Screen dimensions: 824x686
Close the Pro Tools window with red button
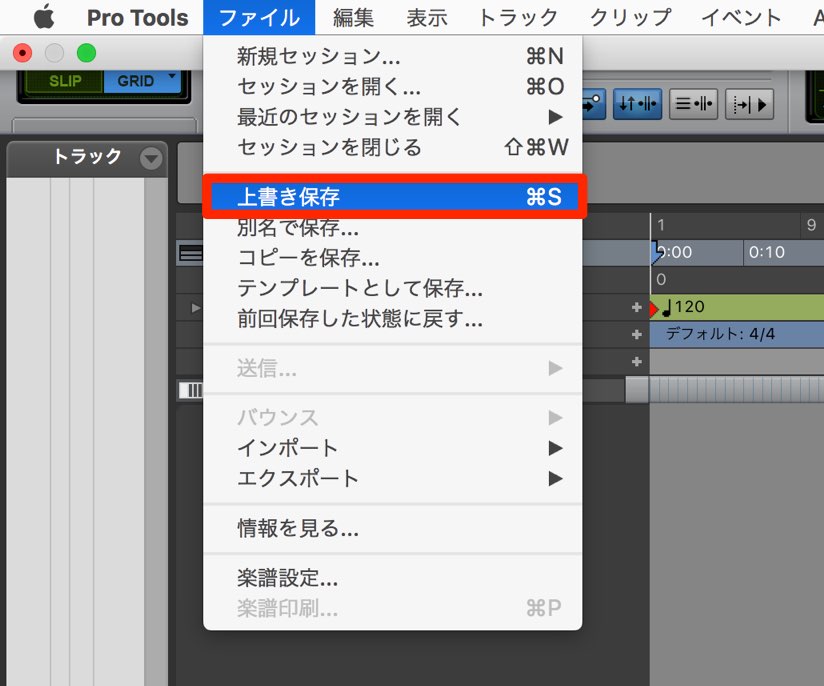pyautogui.click(x=22, y=53)
